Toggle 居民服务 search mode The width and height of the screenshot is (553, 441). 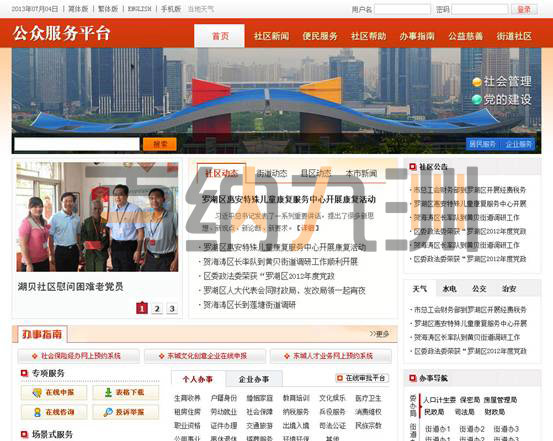coord(482,144)
